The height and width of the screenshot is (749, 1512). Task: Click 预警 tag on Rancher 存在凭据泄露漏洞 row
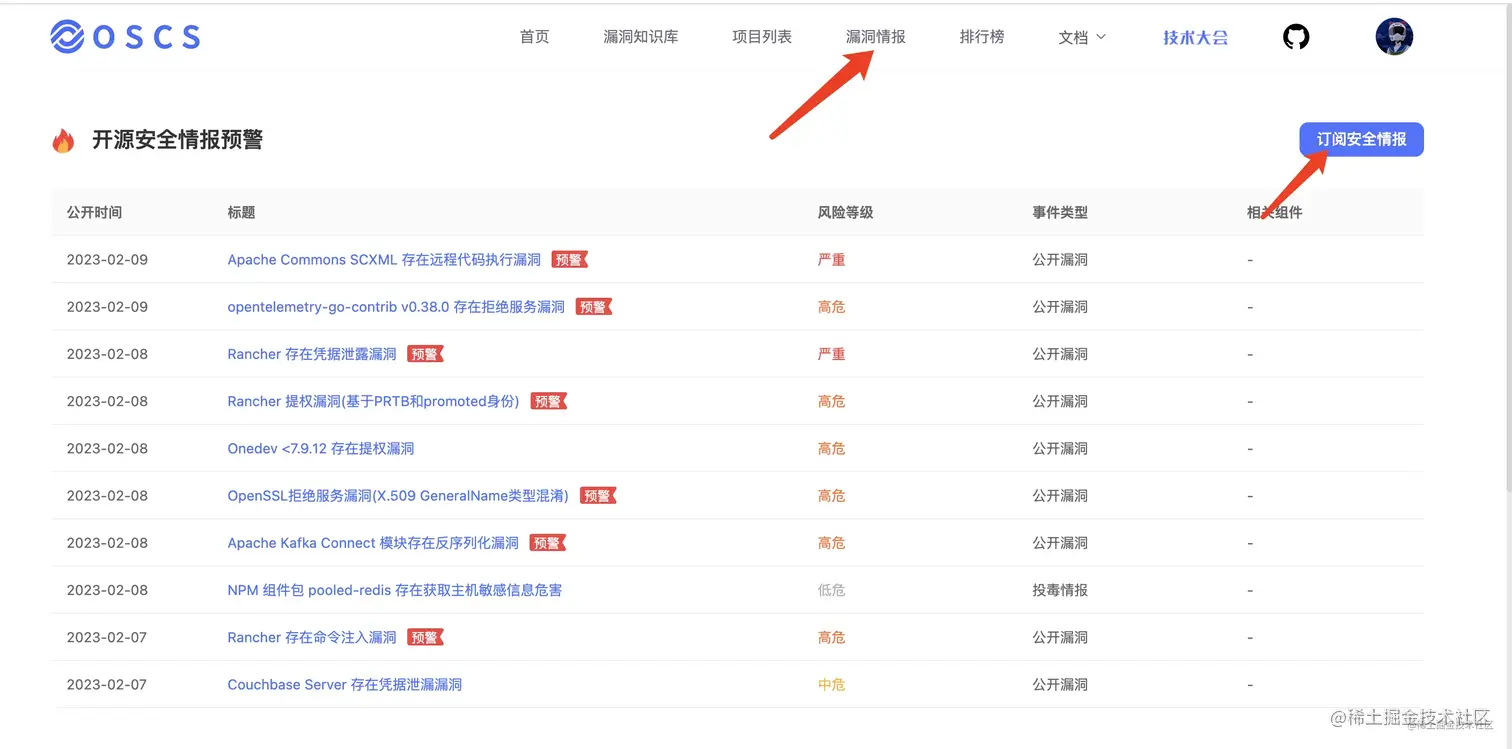point(425,354)
